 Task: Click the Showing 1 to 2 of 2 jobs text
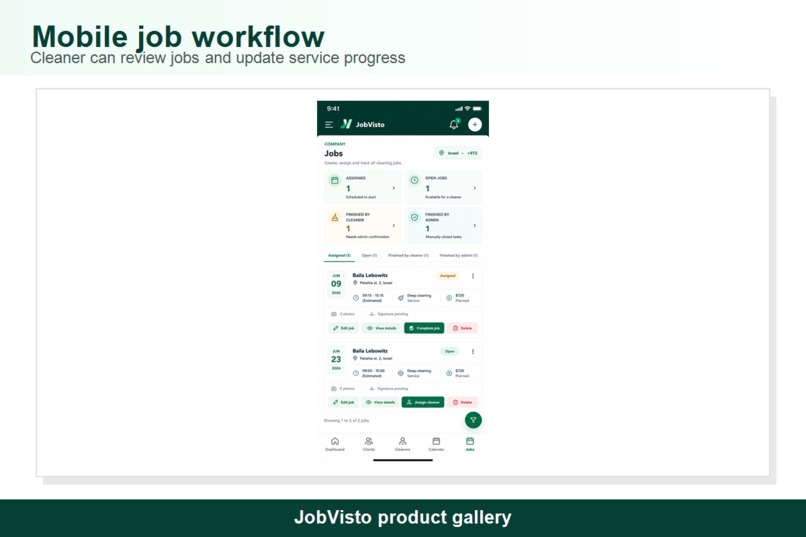point(346,420)
